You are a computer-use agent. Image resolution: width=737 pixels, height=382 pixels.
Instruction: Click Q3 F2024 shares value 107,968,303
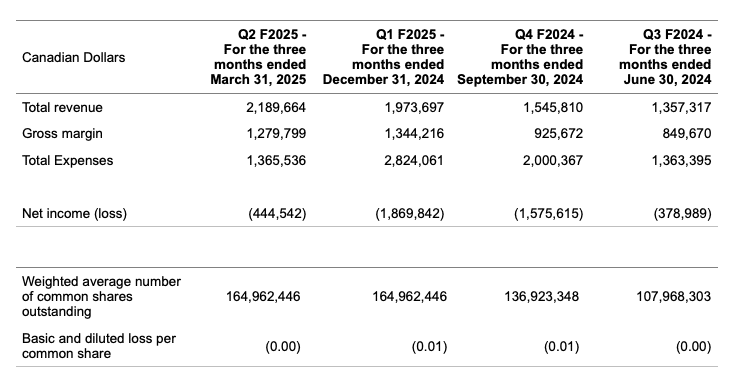[x=674, y=296]
